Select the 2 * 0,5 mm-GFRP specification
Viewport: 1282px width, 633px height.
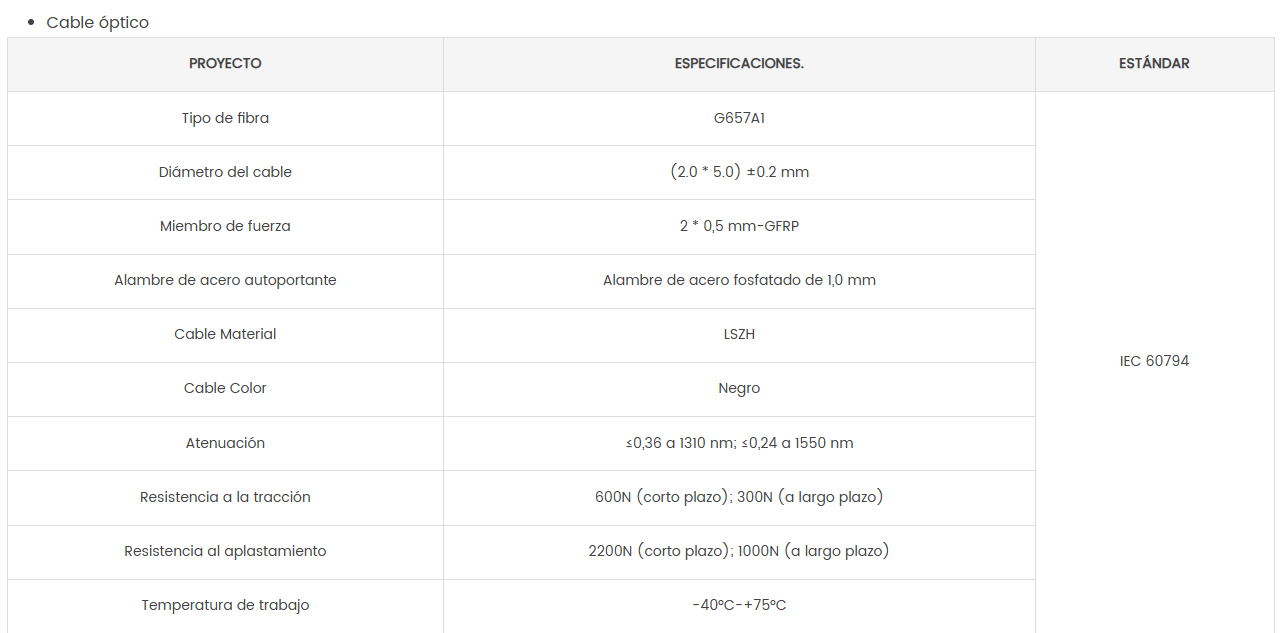coord(739,226)
